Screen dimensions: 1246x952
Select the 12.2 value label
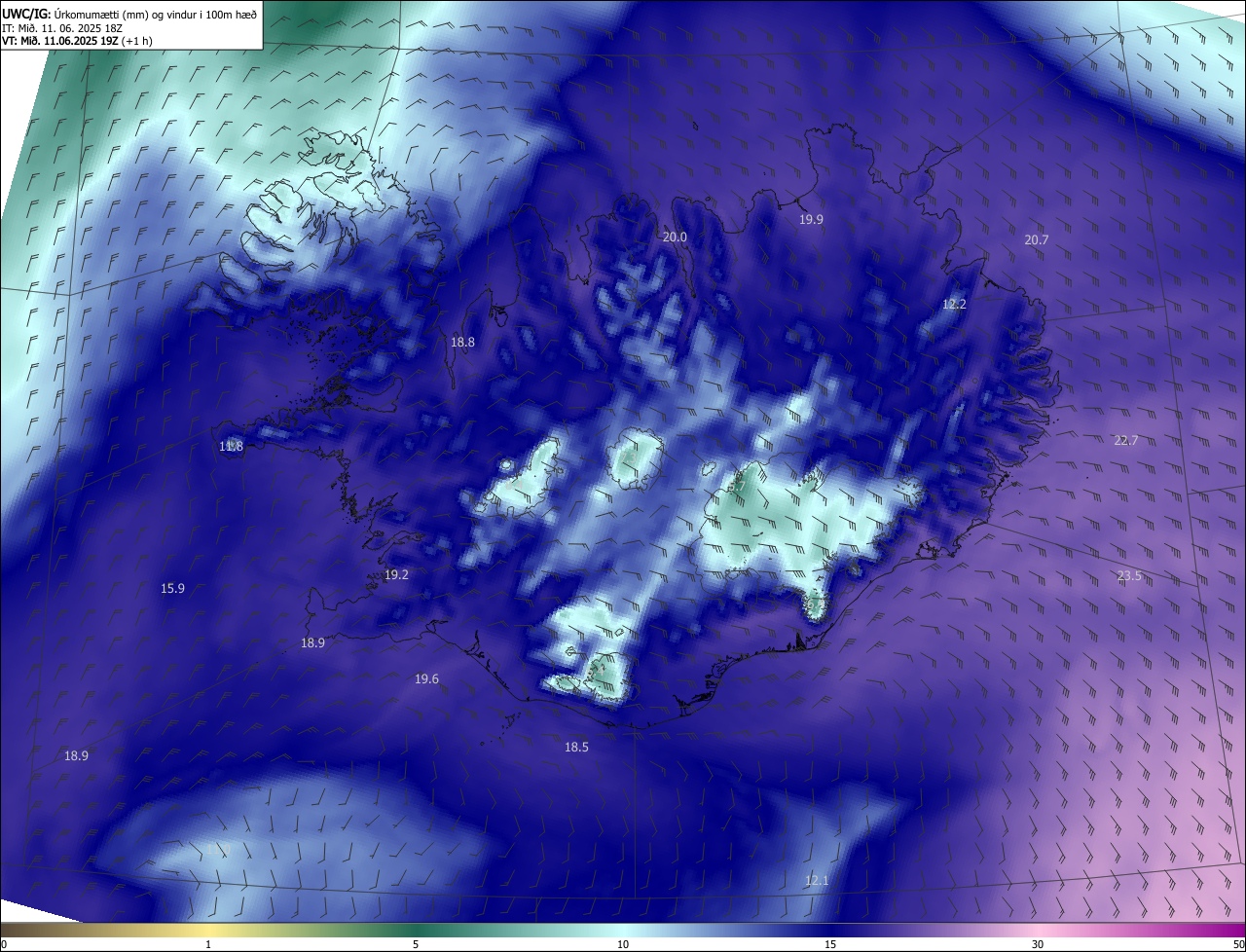pos(955,305)
